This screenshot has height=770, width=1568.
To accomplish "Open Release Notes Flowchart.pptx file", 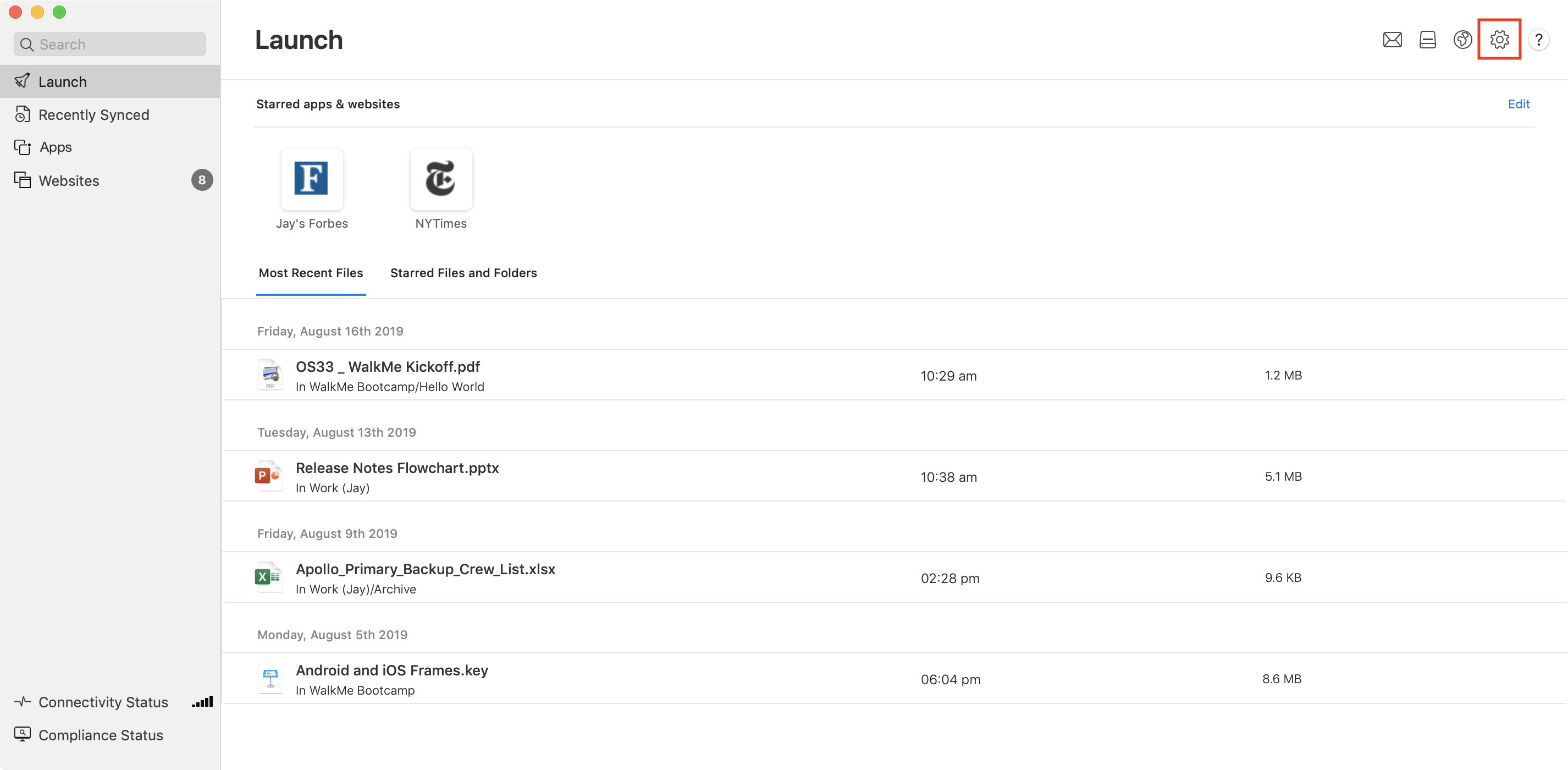I will [x=397, y=468].
